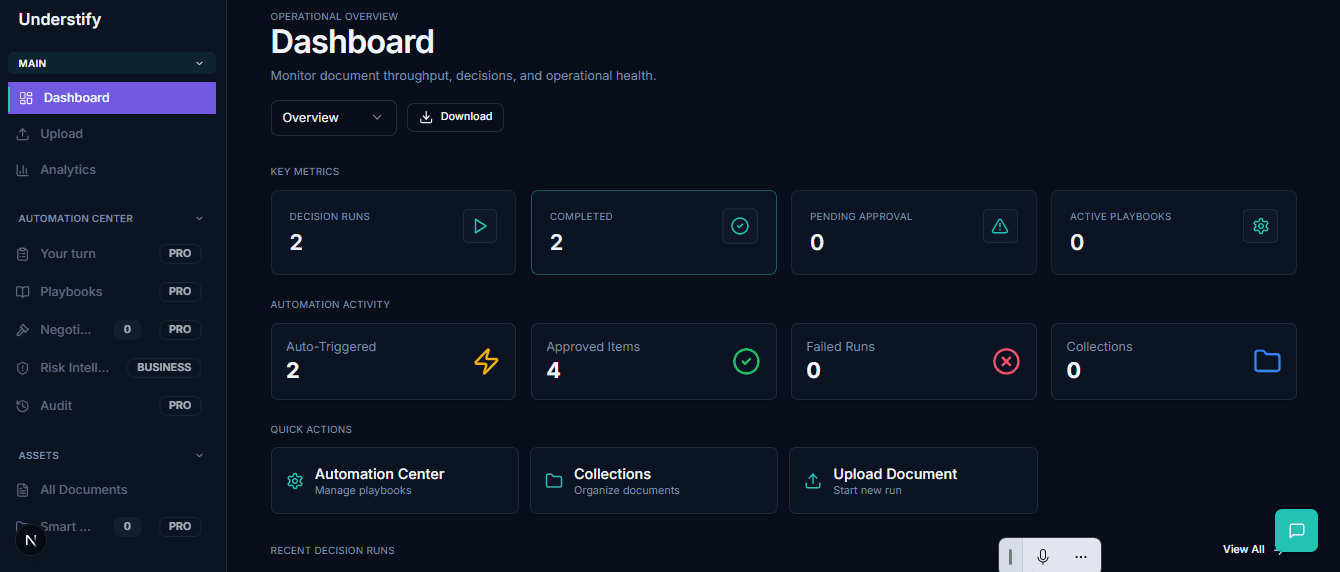Click the upload icon beside Upload Document
This screenshot has width=1340, height=572.
(x=813, y=481)
